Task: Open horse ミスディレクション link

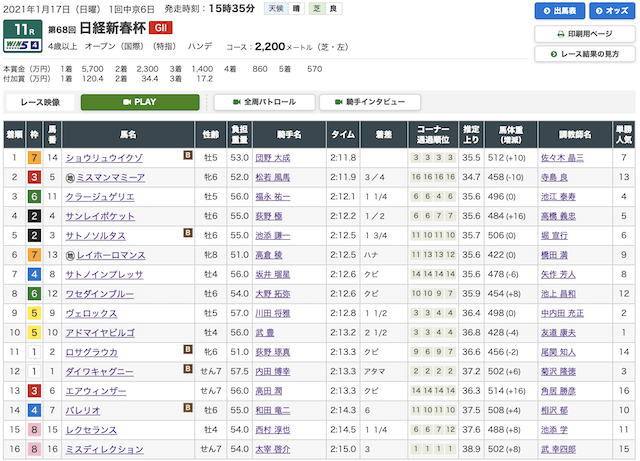Action: (x=104, y=449)
